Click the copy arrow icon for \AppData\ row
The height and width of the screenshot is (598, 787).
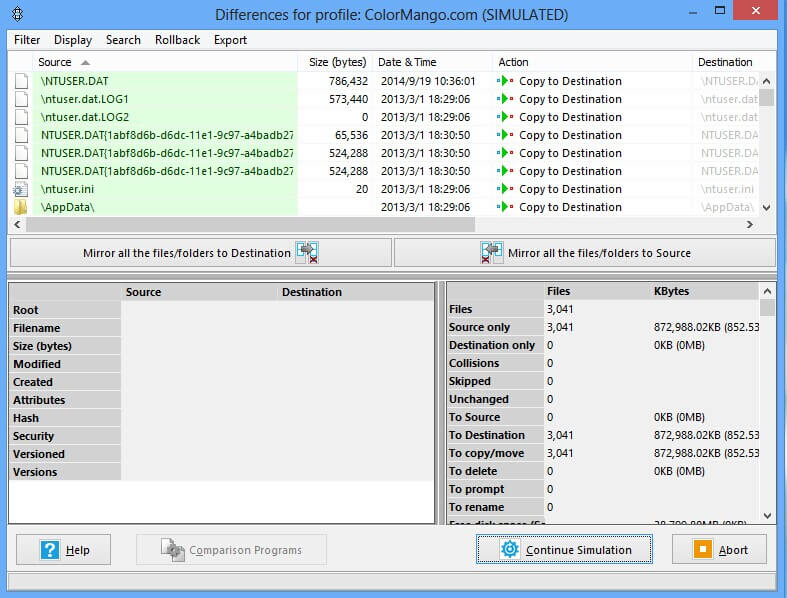click(506, 207)
